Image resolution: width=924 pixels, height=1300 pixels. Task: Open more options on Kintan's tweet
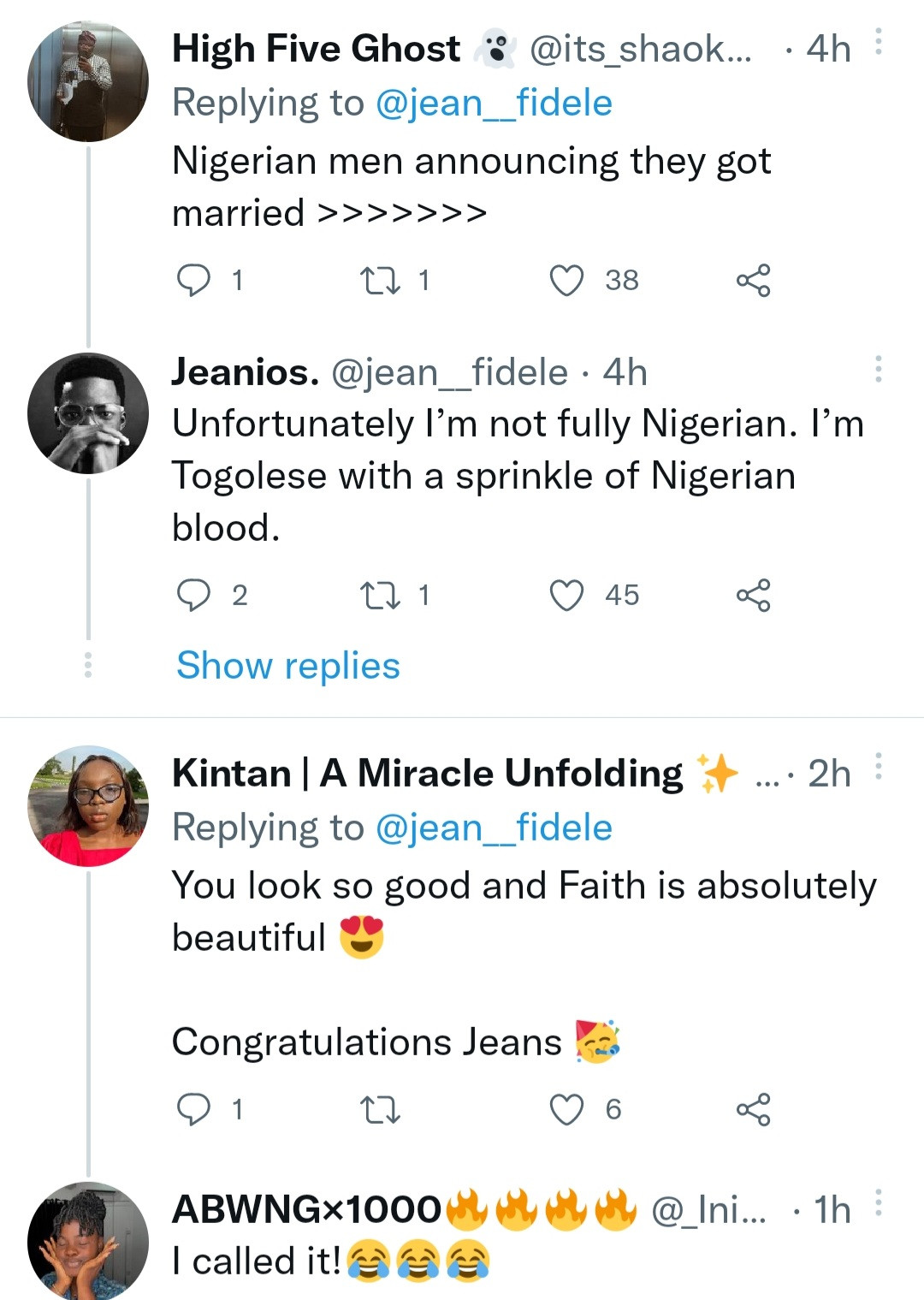[879, 766]
